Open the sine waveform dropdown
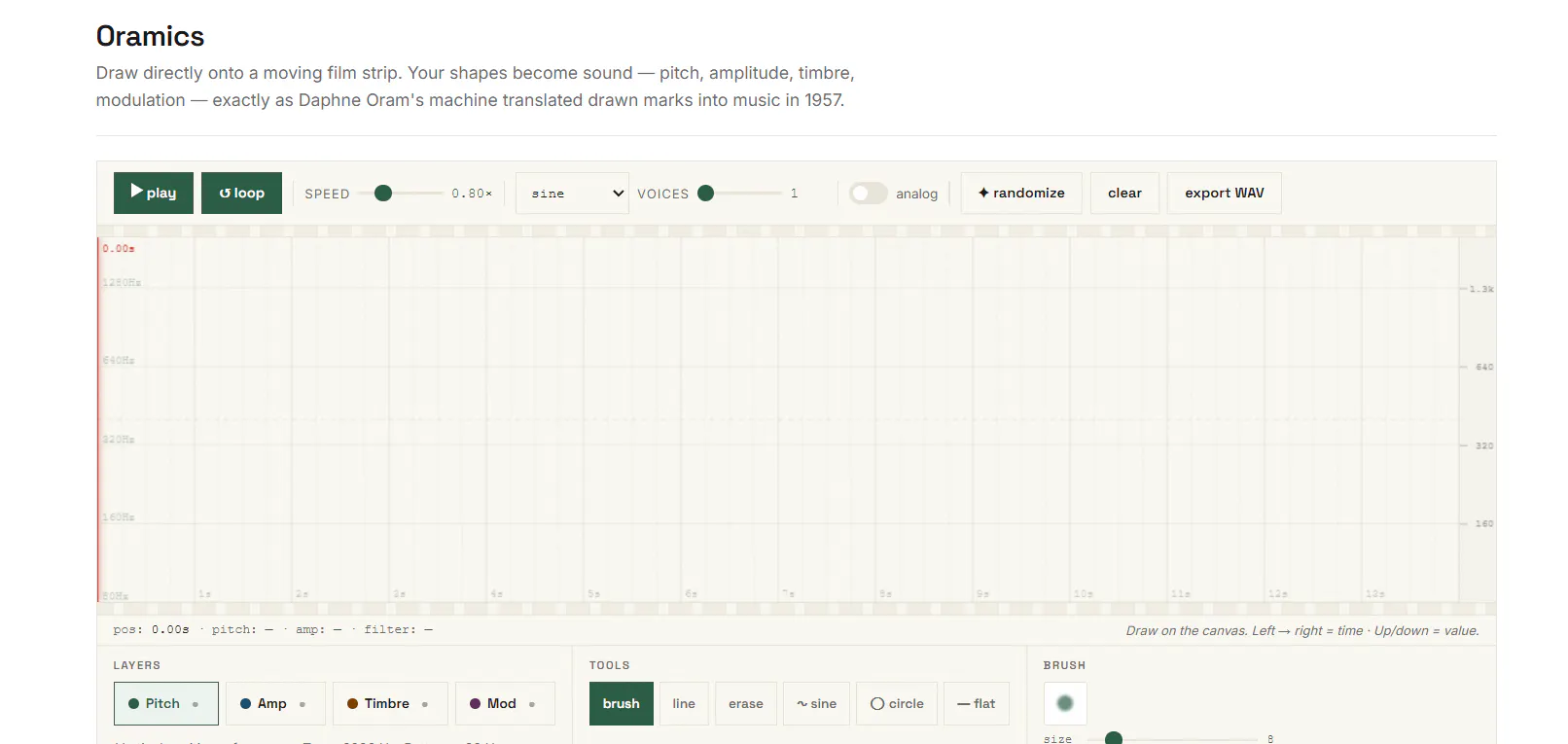Screen dimensions: 1568x744 coord(573,194)
